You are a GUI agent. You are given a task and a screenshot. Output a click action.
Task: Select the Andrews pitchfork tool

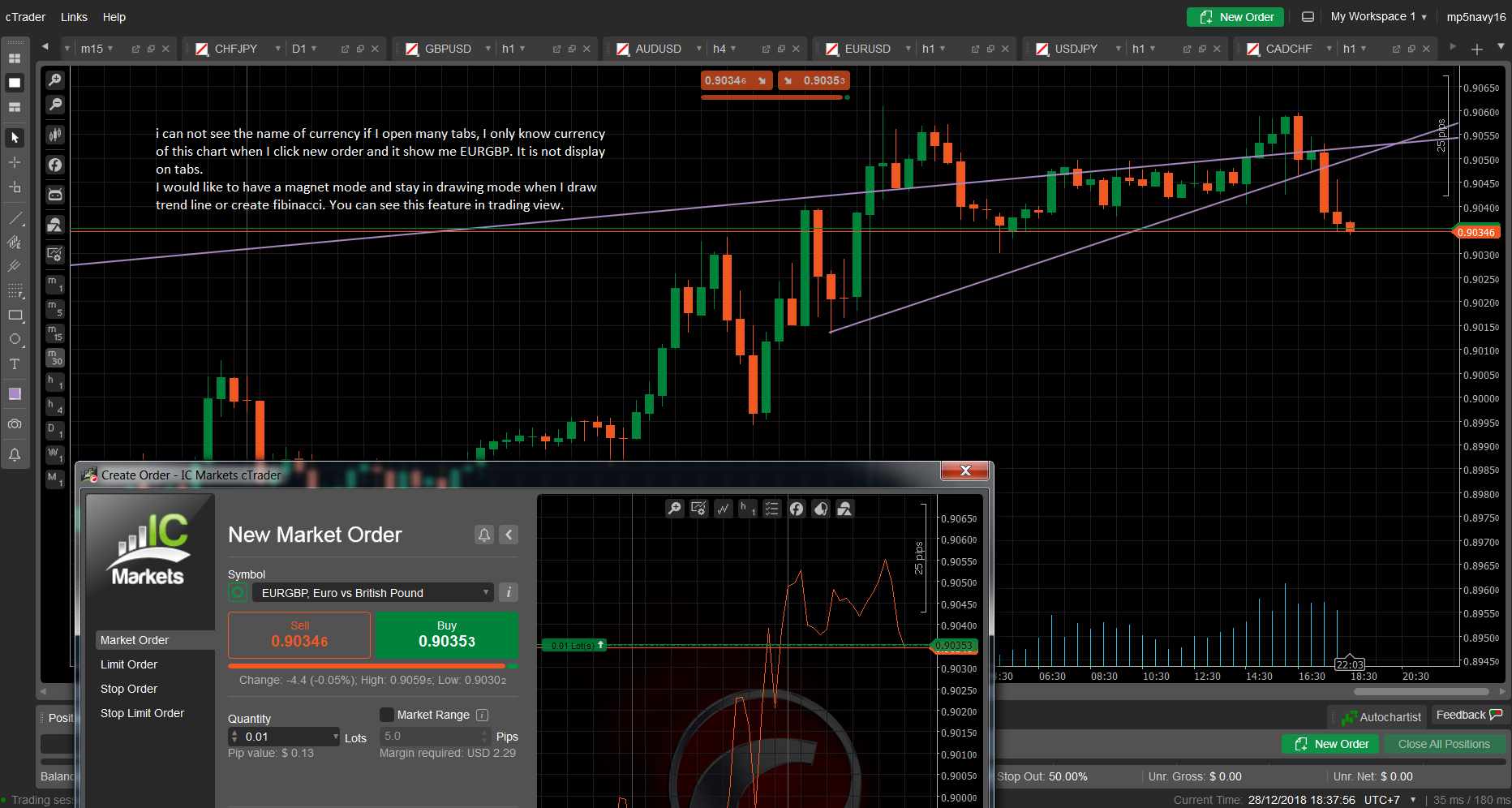pyautogui.click(x=15, y=266)
